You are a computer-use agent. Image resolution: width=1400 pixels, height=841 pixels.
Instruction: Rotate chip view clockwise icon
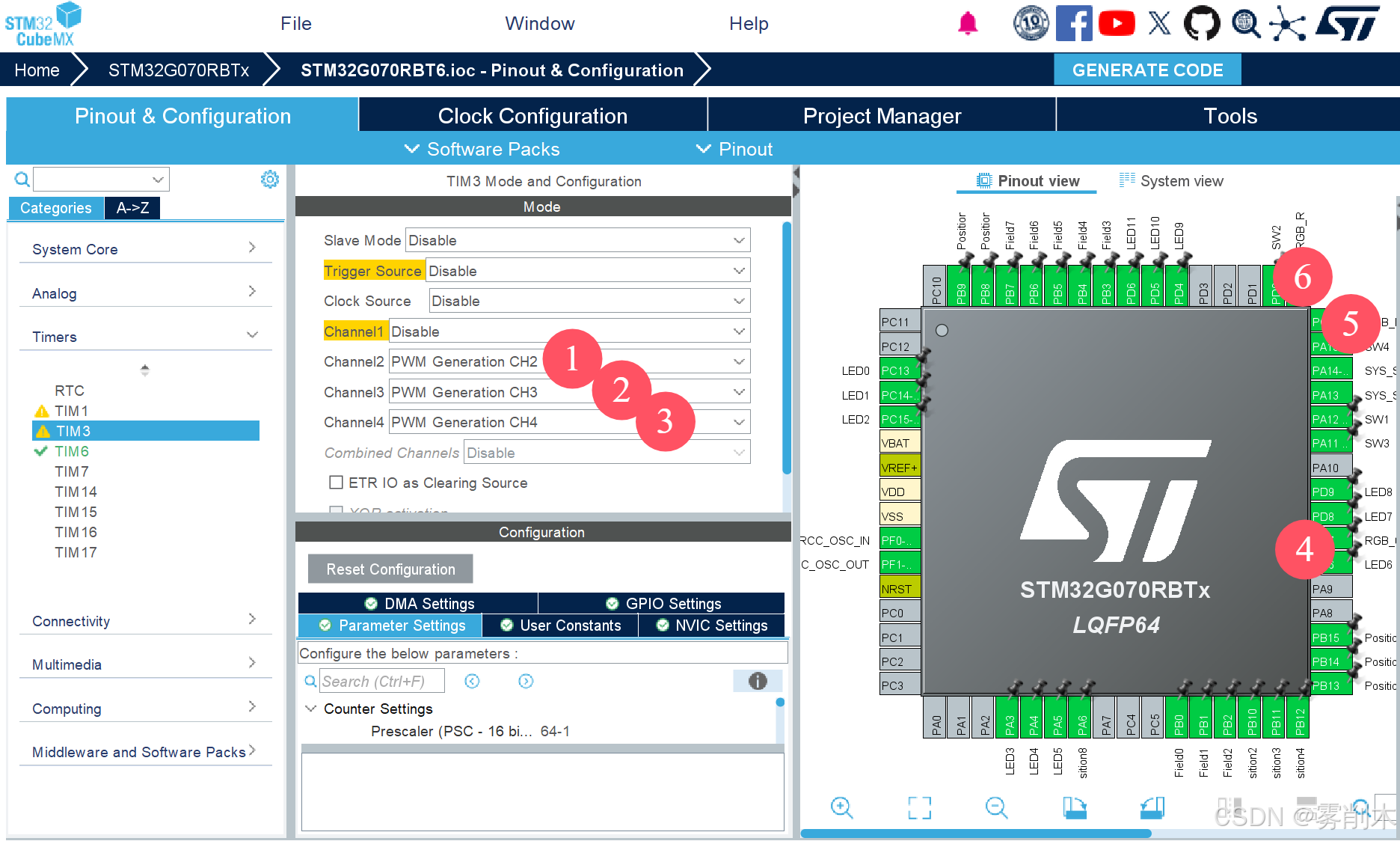tap(1075, 807)
